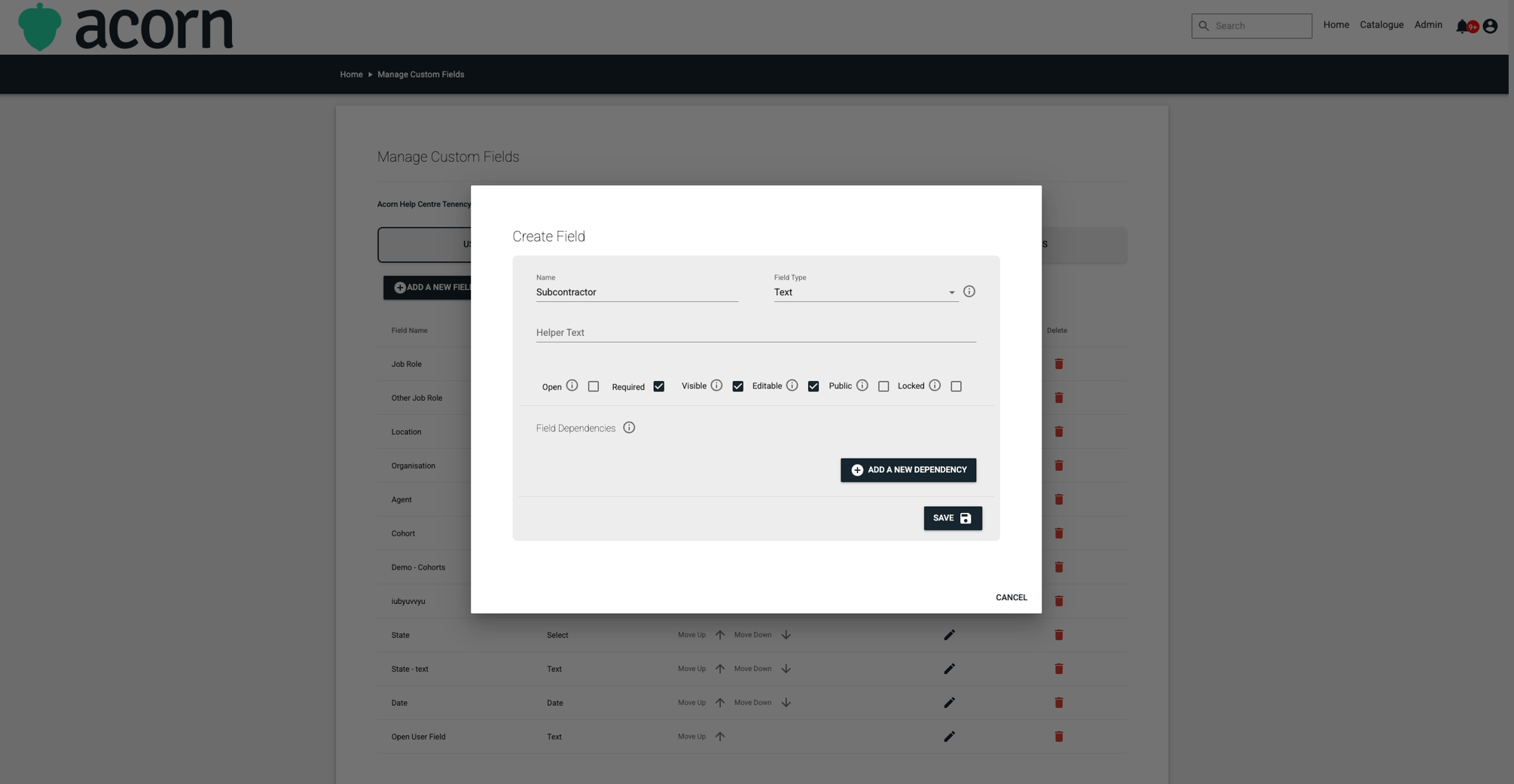This screenshot has height=784, width=1514.
Task: Edit State - text with pencil icon
Action: coord(949,669)
